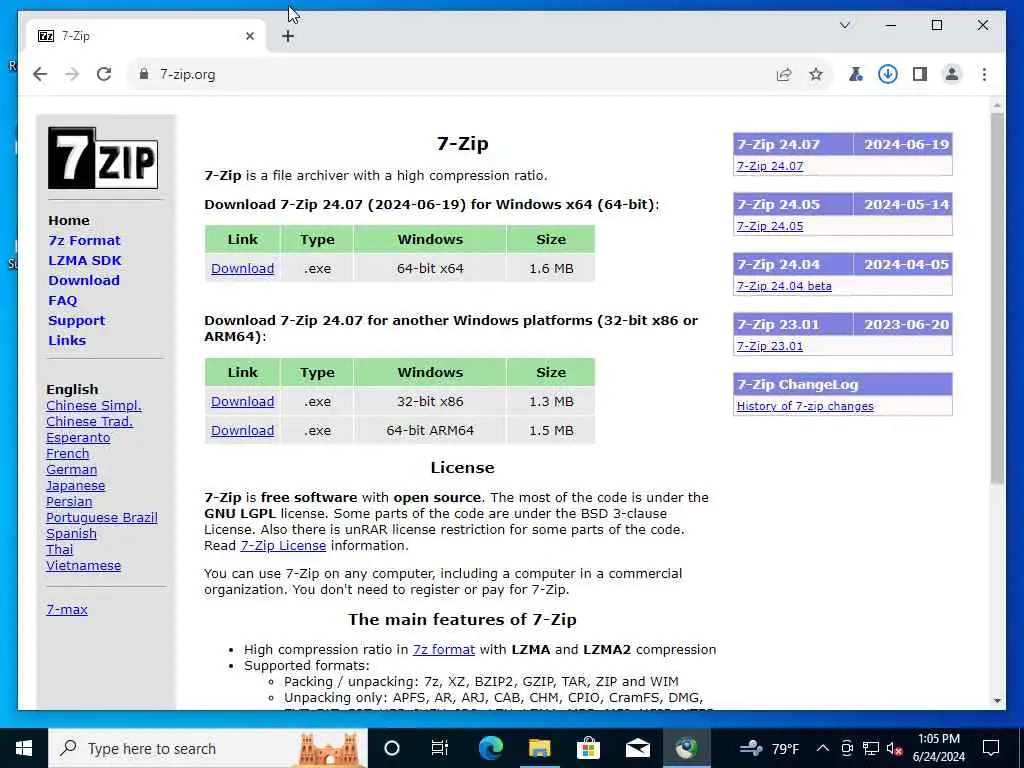The width and height of the screenshot is (1024, 768).
Task: Click the 7-Zip logo image
Action: point(103,158)
